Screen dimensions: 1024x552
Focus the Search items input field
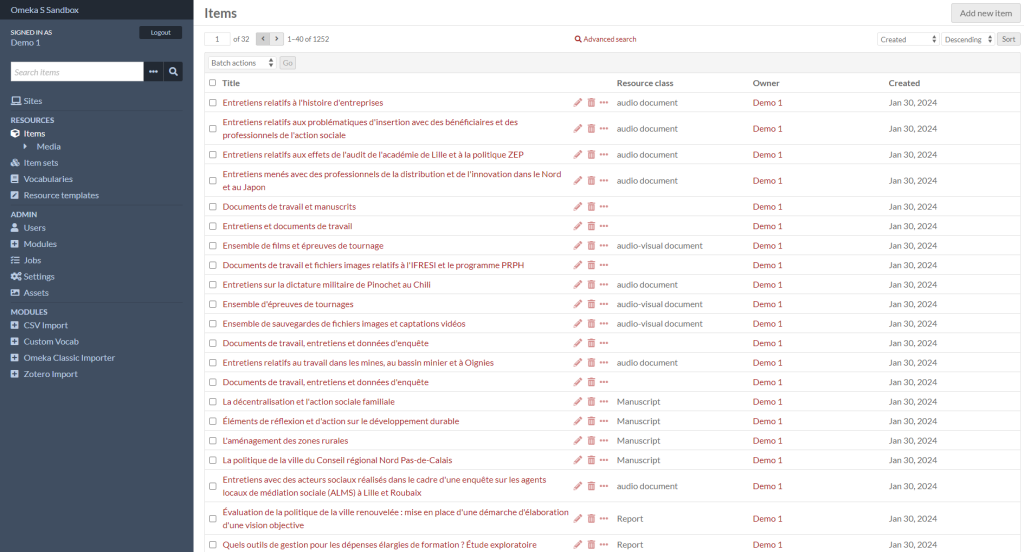(x=77, y=72)
